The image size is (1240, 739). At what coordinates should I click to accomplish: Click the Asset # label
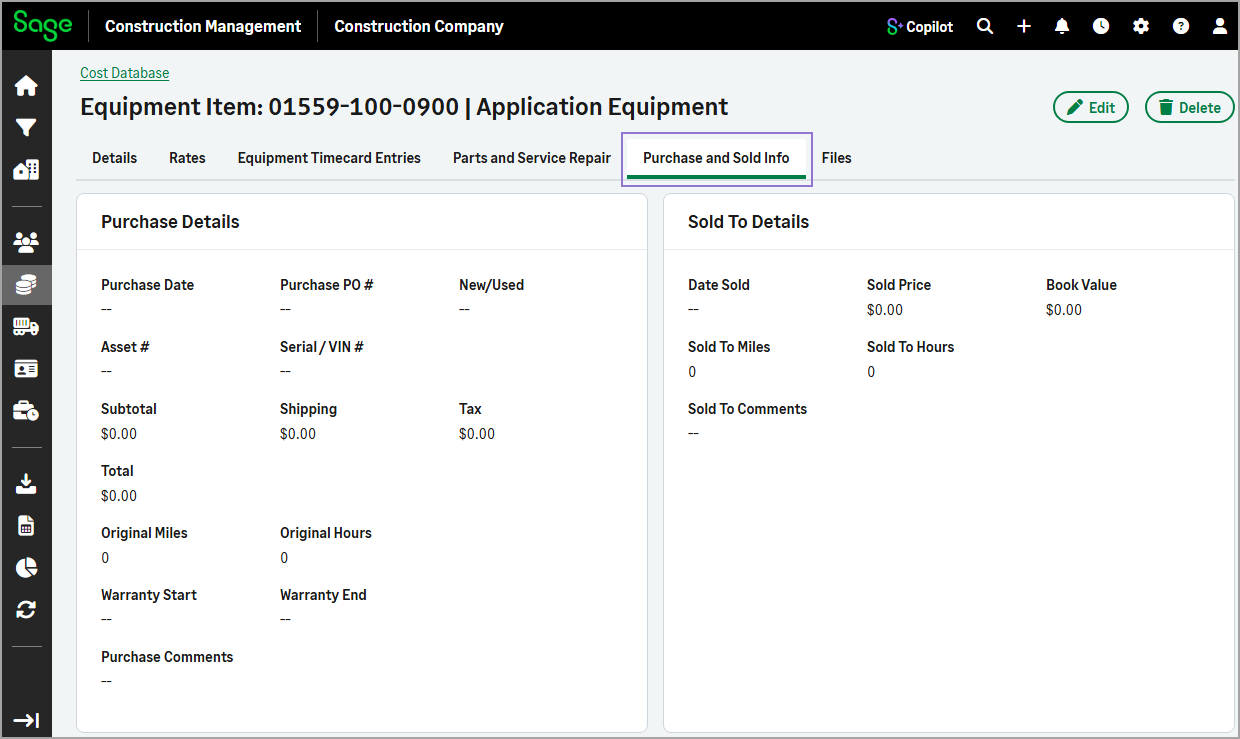click(x=125, y=347)
